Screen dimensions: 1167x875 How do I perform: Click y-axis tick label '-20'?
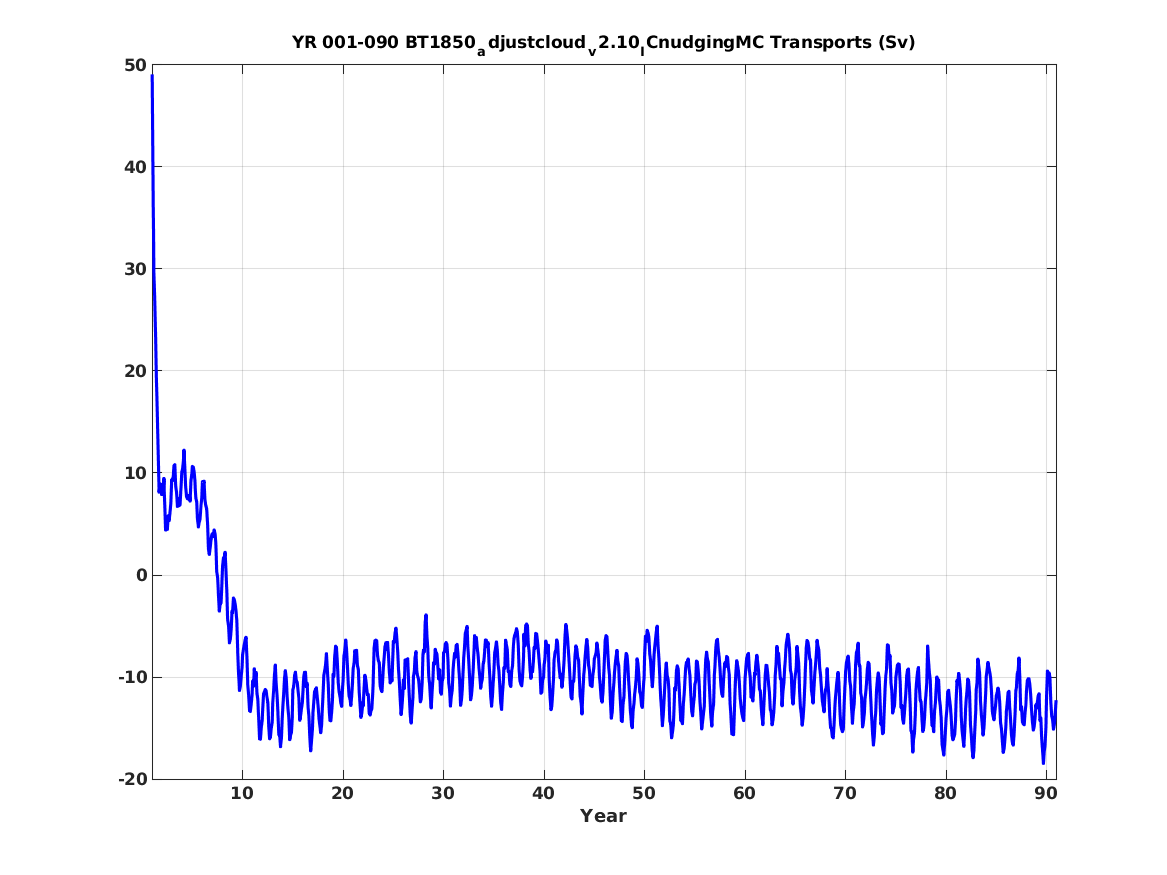click(x=132, y=779)
